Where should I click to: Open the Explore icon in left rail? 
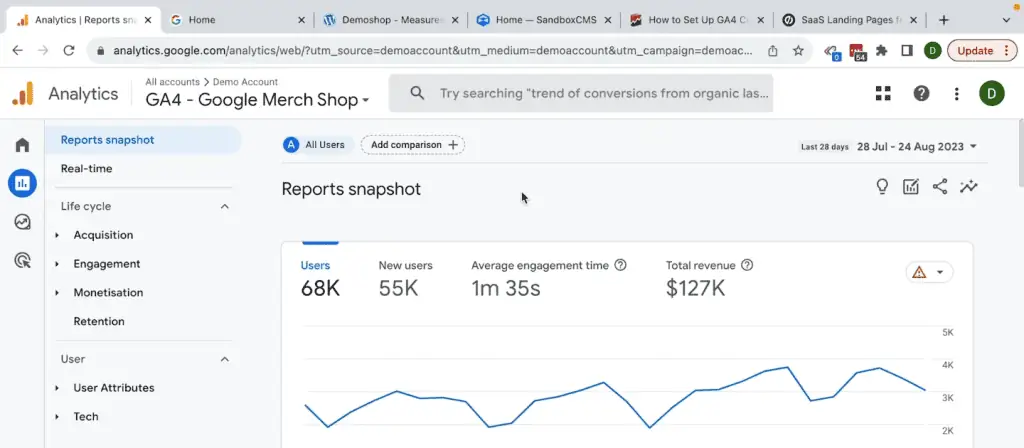pos(22,222)
